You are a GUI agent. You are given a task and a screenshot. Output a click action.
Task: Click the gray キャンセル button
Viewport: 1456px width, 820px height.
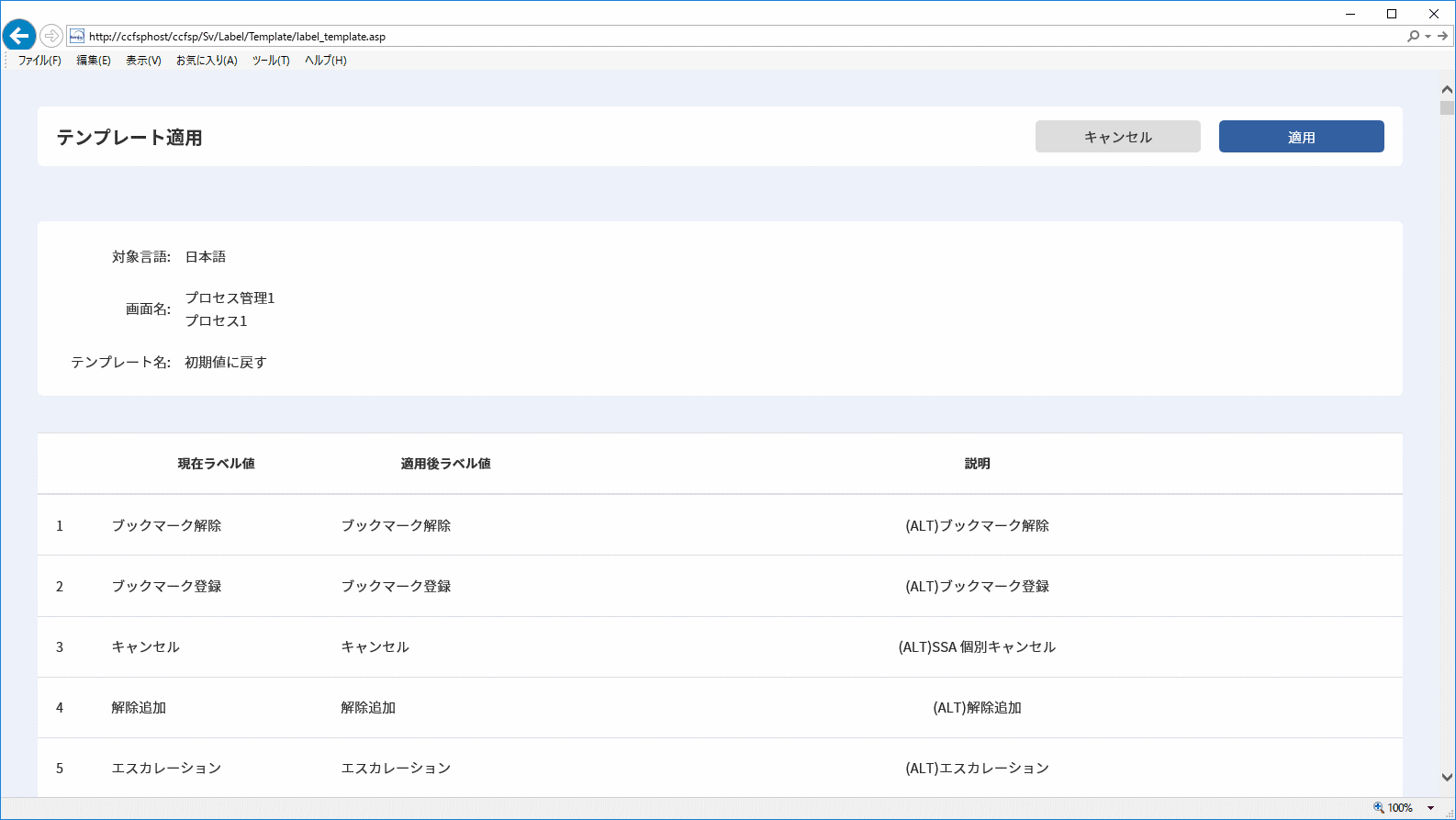(1118, 137)
